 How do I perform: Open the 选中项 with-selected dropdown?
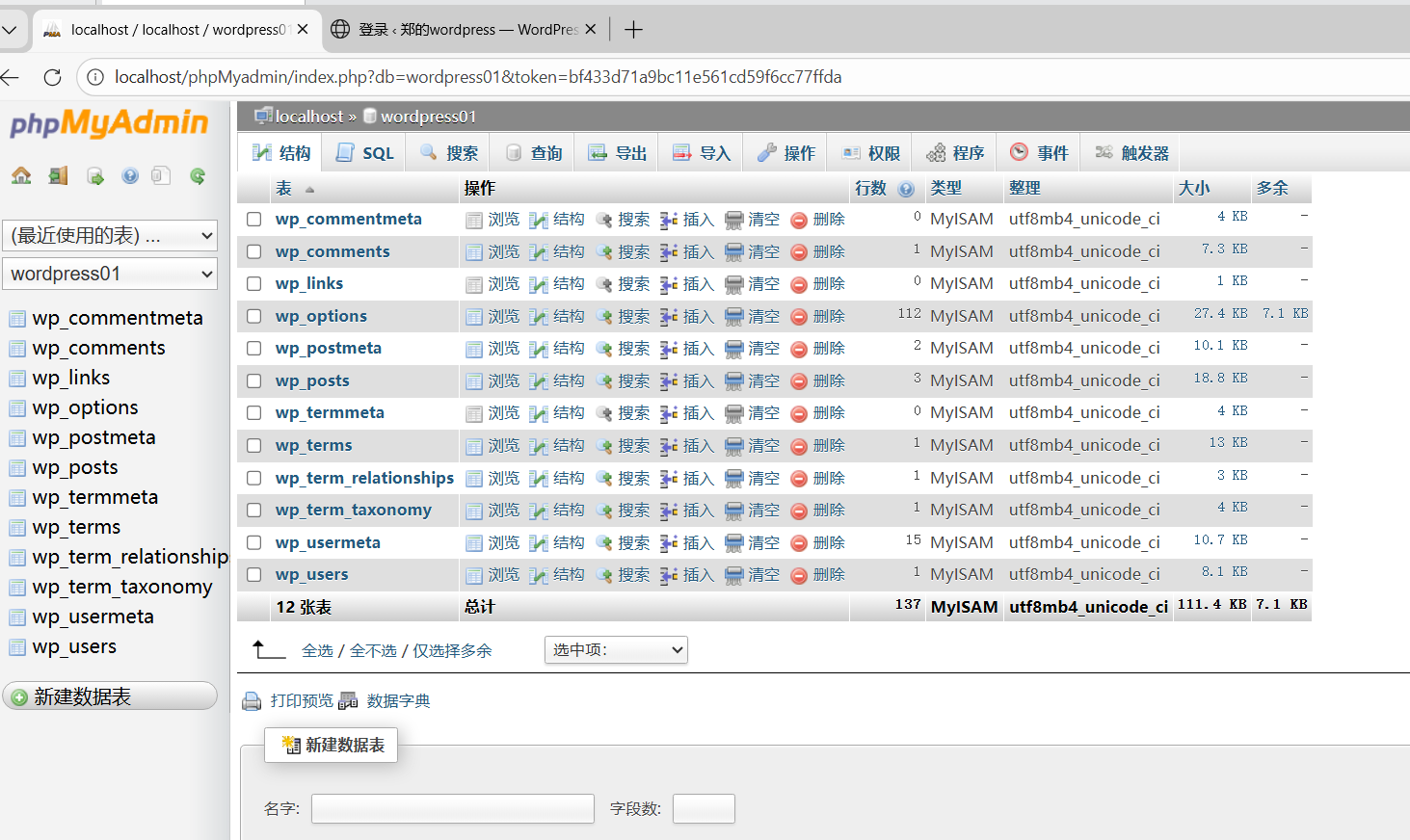click(616, 650)
